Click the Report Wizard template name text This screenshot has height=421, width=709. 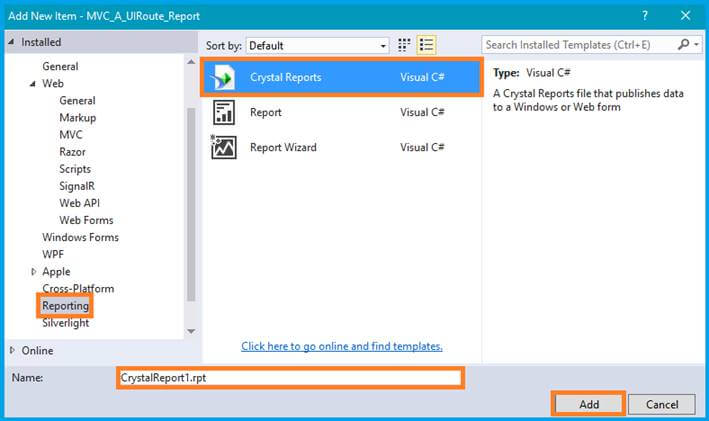(284, 147)
